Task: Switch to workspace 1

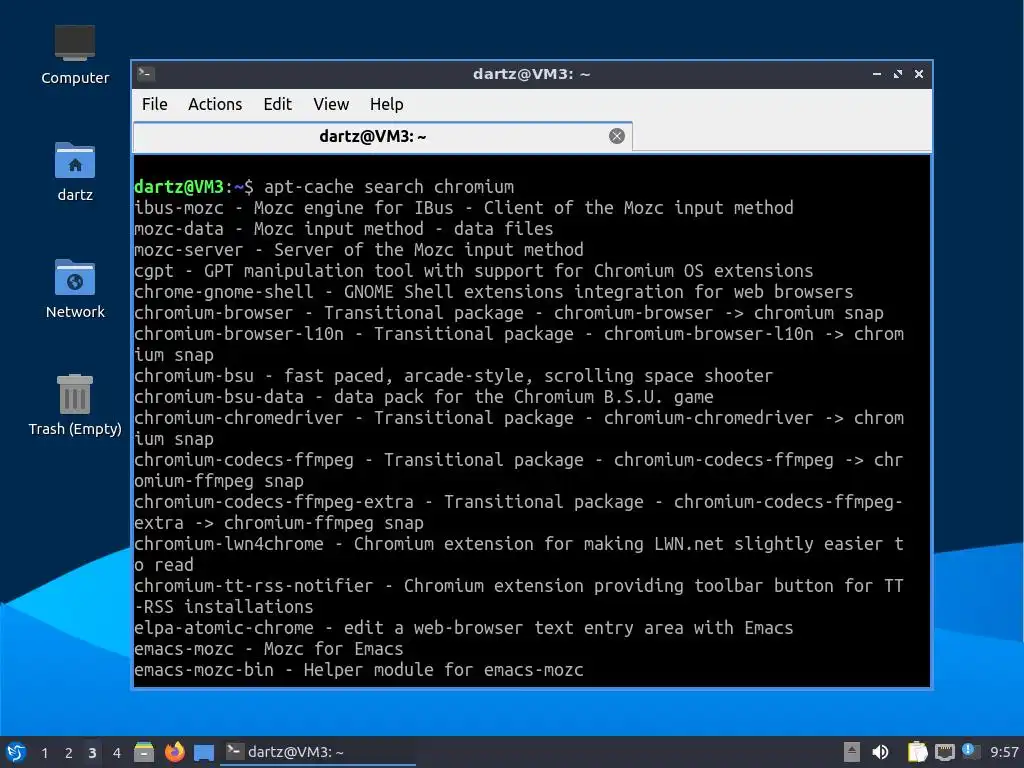Action: tap(44, 753)
